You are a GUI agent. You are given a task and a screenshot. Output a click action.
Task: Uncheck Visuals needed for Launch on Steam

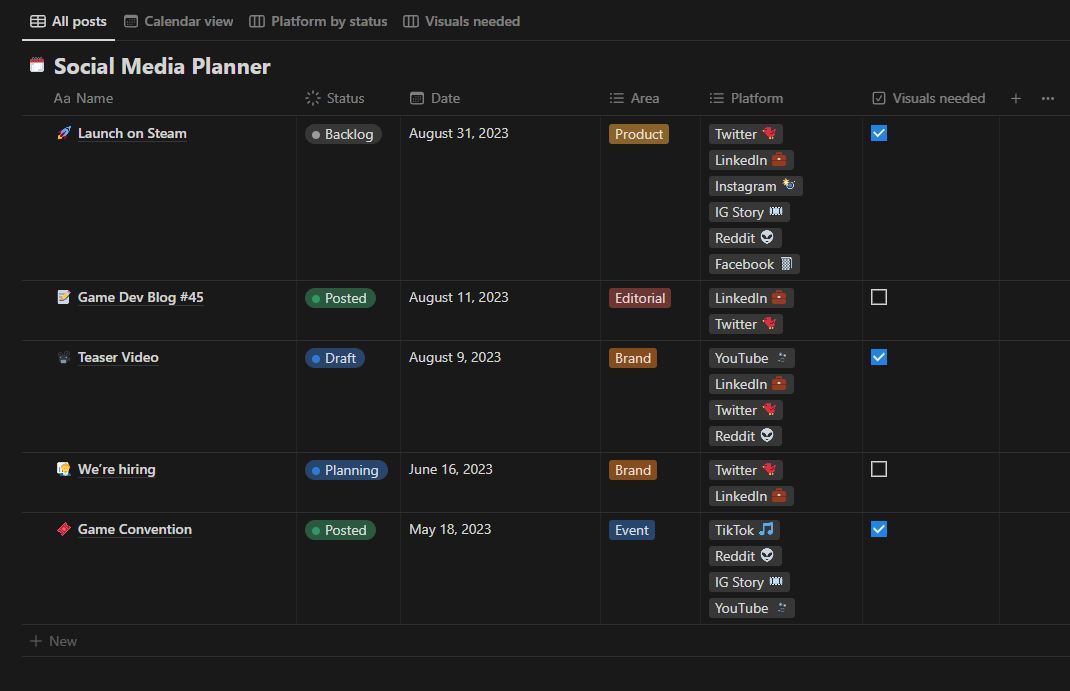click(x=878, y=132)
